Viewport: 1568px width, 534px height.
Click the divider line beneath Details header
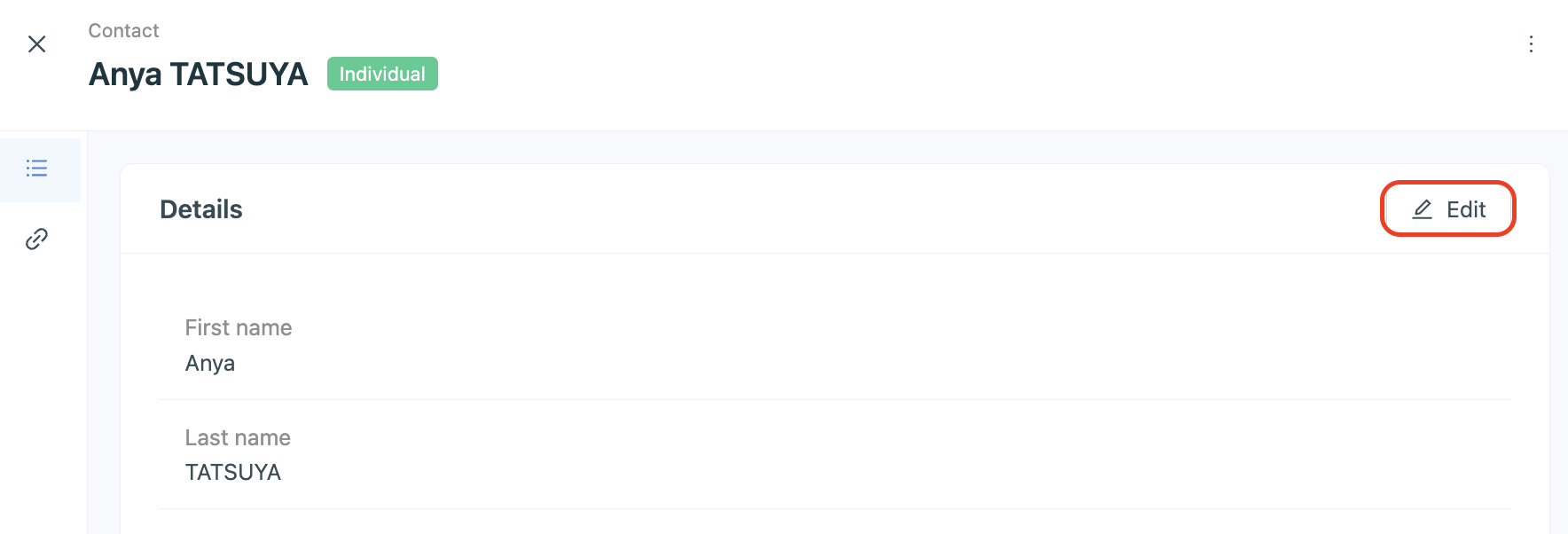(x=834, y=254)
